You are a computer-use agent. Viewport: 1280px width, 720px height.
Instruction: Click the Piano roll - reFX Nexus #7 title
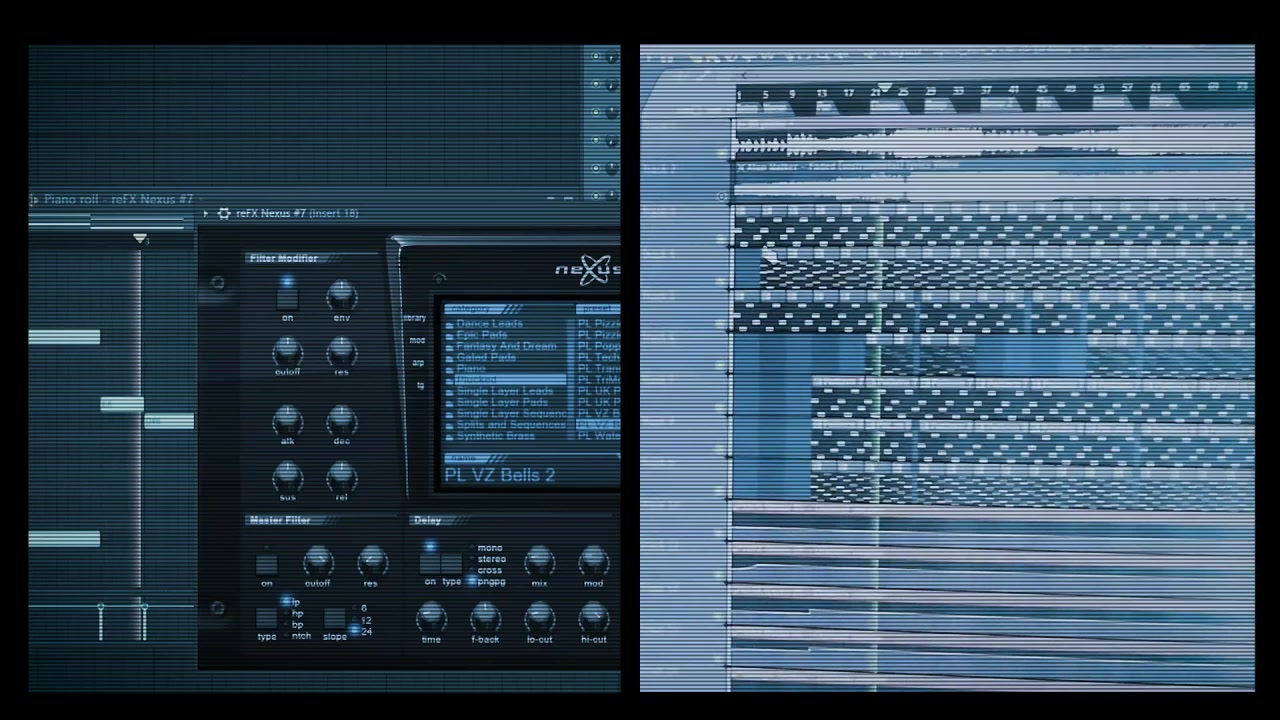118,200
